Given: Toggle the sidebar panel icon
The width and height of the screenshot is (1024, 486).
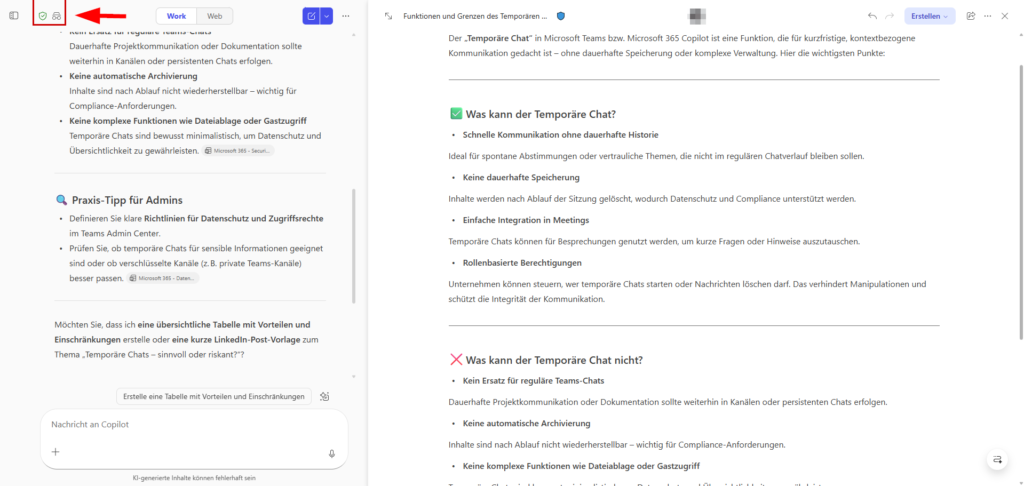Looking at the screenshot, I should click(x=14, y=16).
